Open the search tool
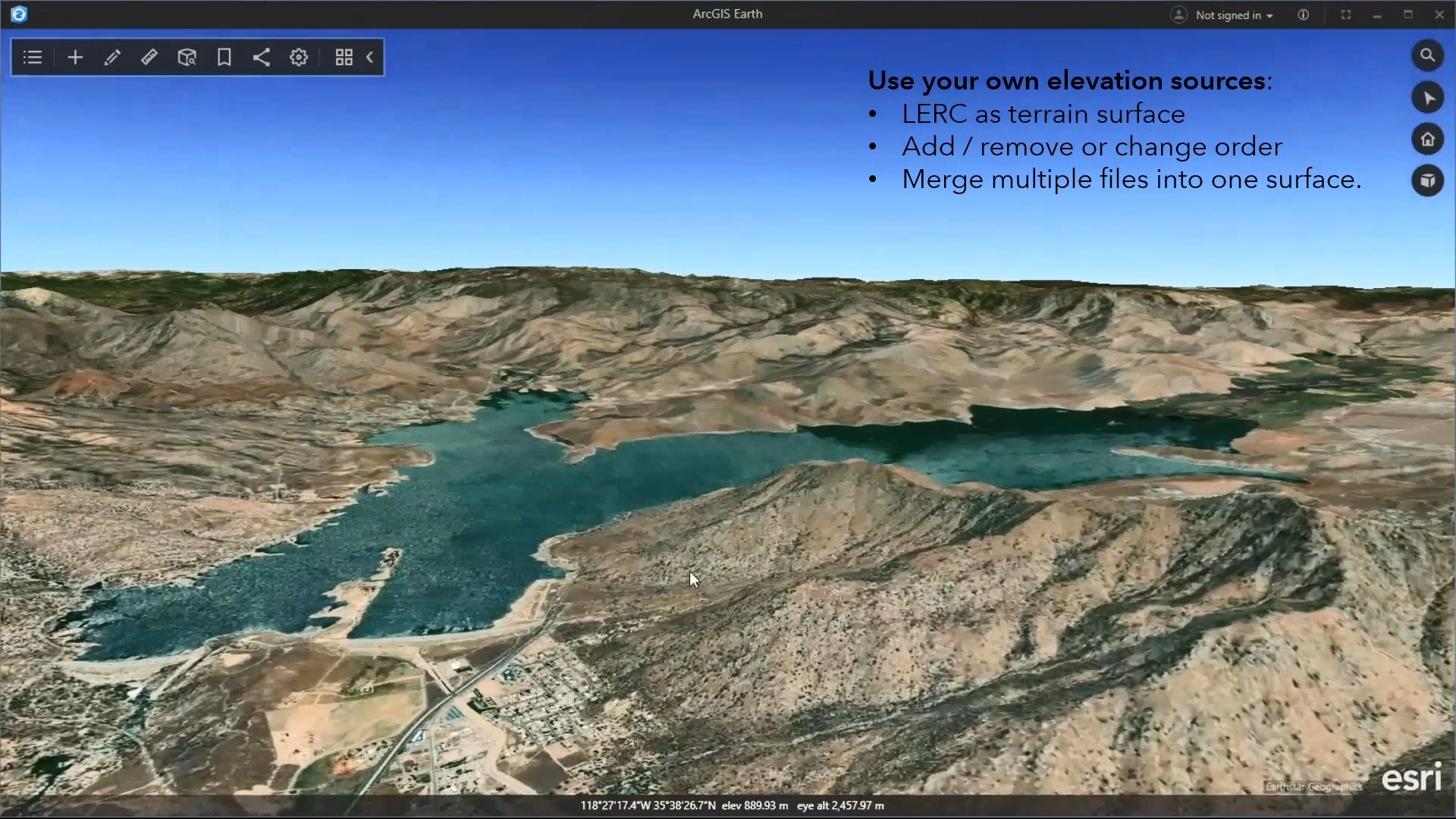 click(x=1427, y=55)
